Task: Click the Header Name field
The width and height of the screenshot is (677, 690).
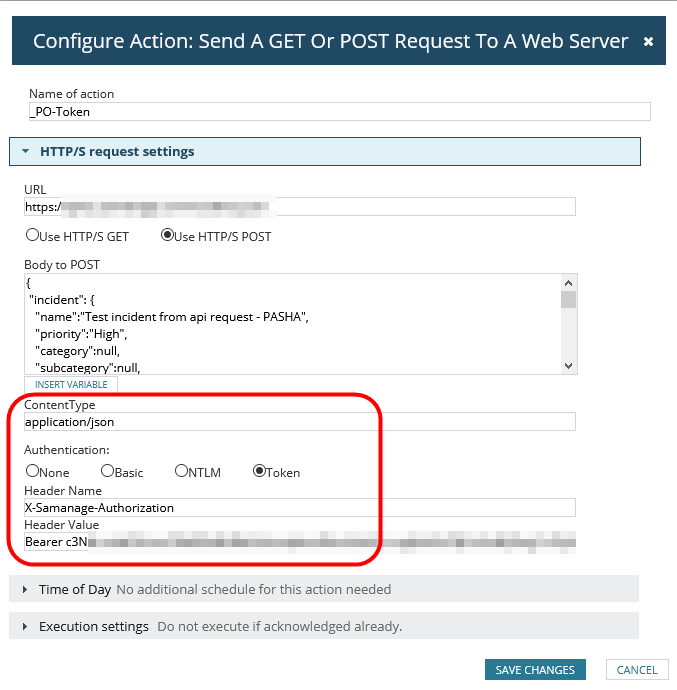Action: 300,508
